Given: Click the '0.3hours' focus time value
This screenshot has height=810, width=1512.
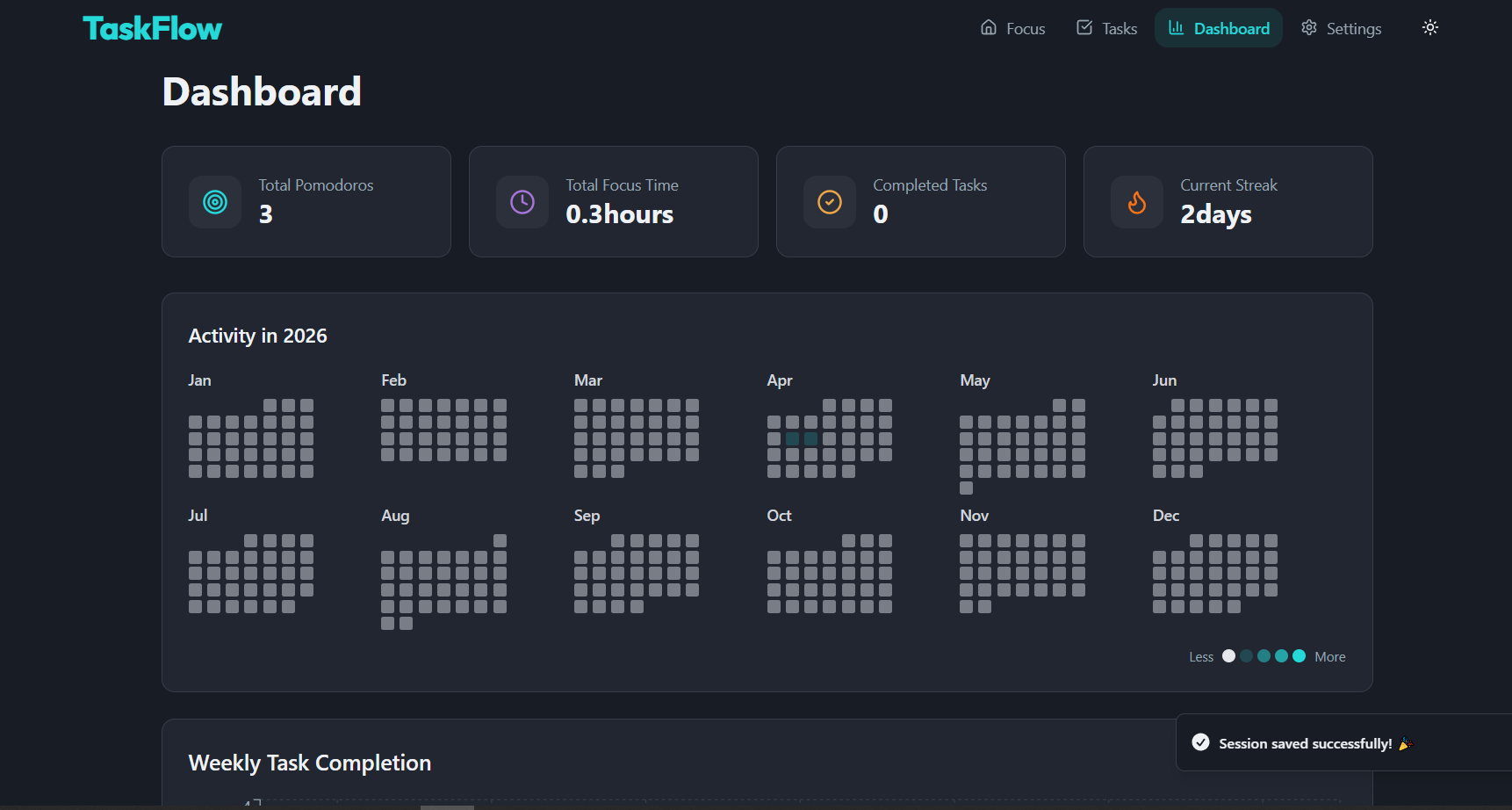Looking at the screenshot, I should point(620,214).
